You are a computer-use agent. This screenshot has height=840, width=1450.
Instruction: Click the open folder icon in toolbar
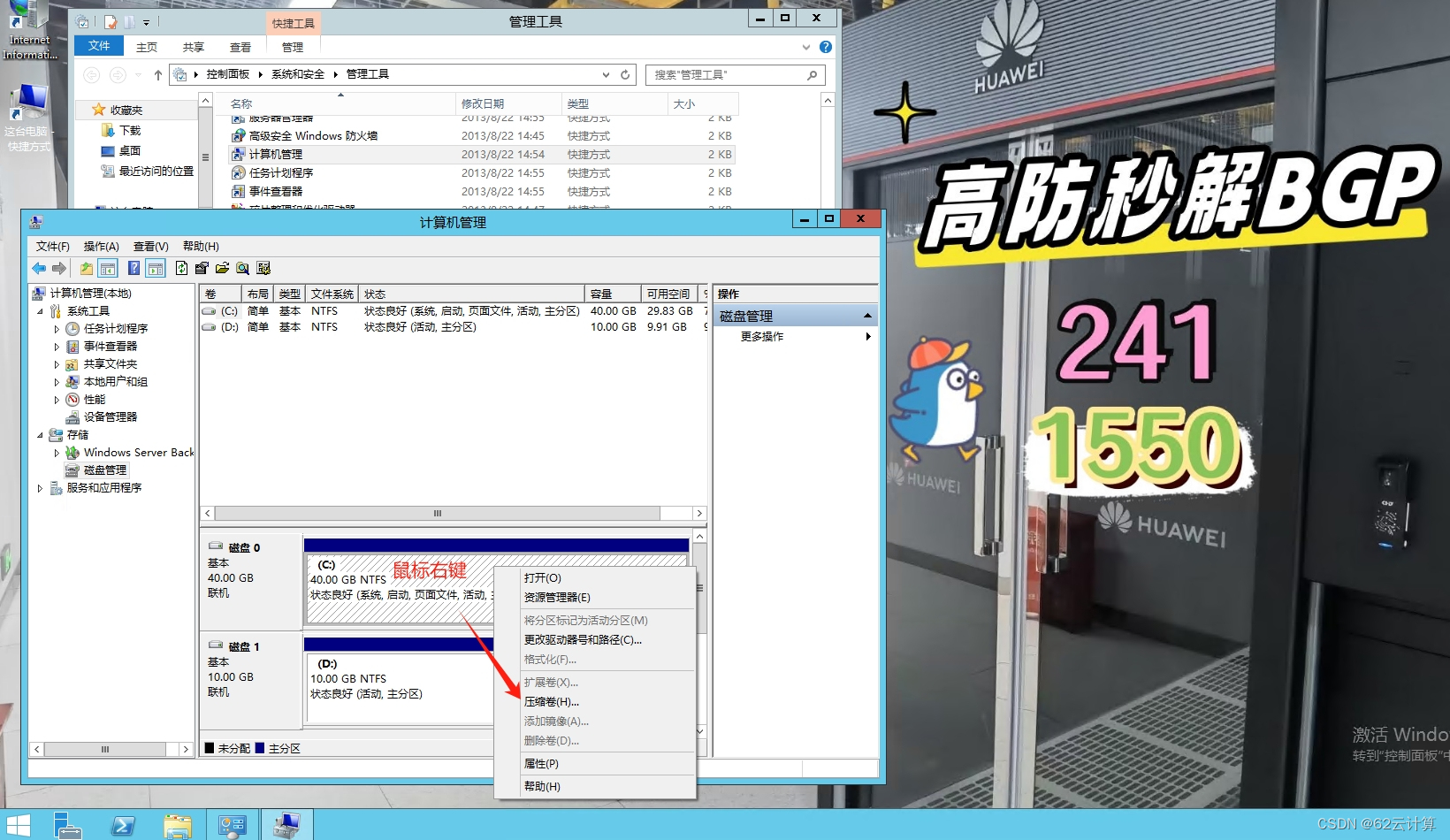click(x=222, y=268)
